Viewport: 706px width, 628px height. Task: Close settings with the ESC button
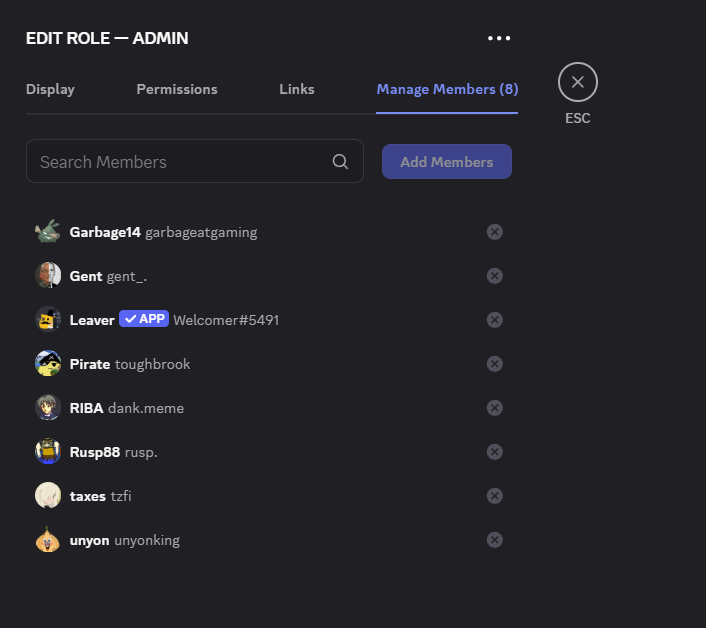[578, 82]
